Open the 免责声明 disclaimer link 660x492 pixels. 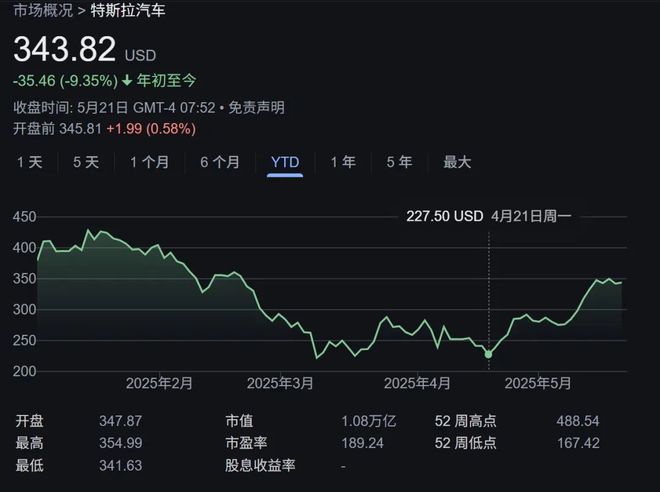click(x=258, y=107)
